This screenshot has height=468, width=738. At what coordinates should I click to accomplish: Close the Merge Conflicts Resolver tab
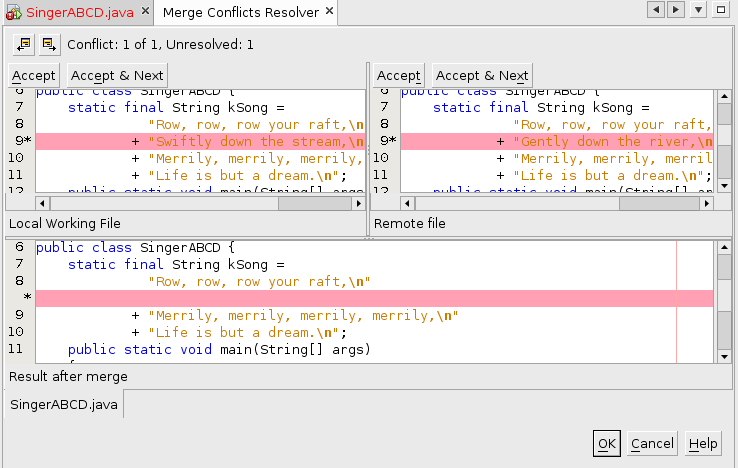328,13
